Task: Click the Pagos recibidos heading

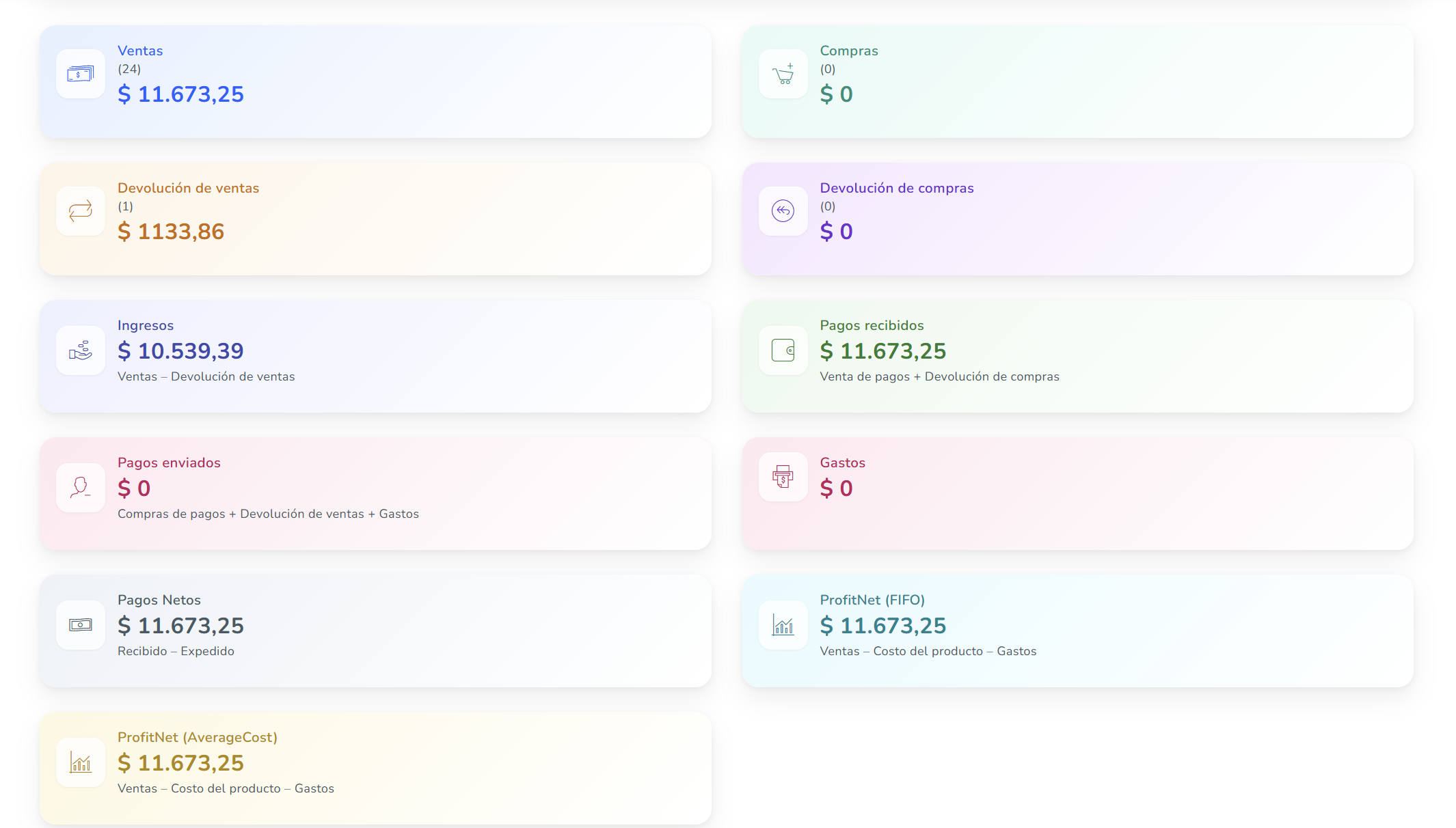Action: [872, 325]
